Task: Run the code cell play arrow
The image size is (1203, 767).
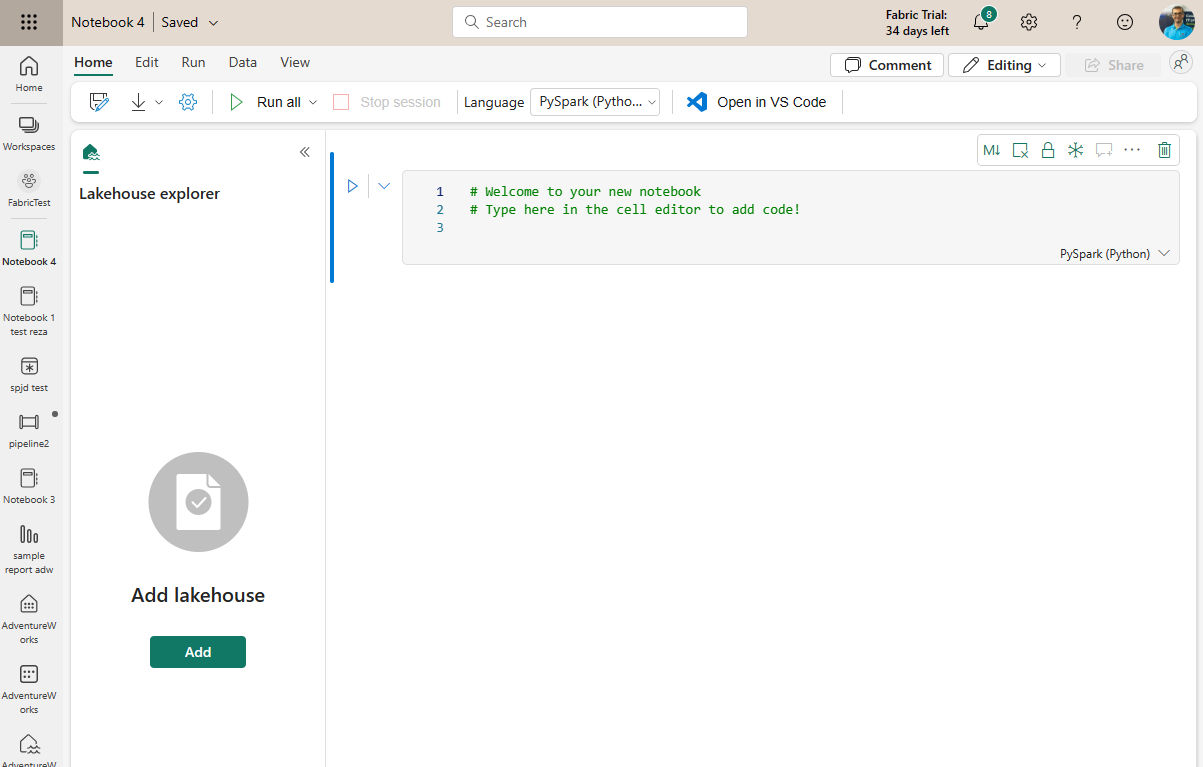Action: pyautogui.click(x=352, y=186)
